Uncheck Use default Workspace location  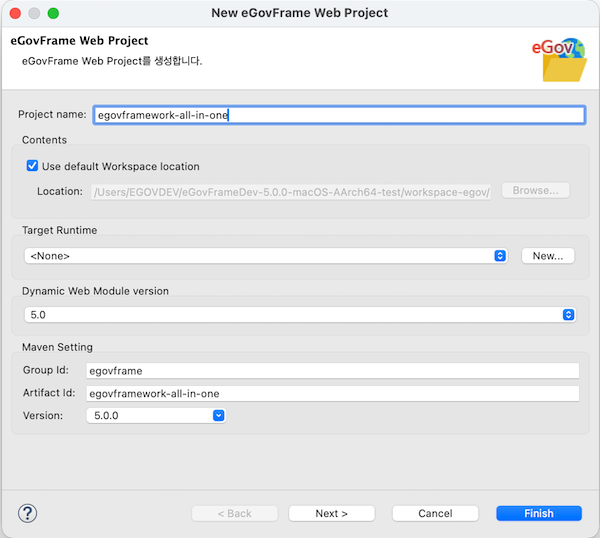click(x=33, y=166)
